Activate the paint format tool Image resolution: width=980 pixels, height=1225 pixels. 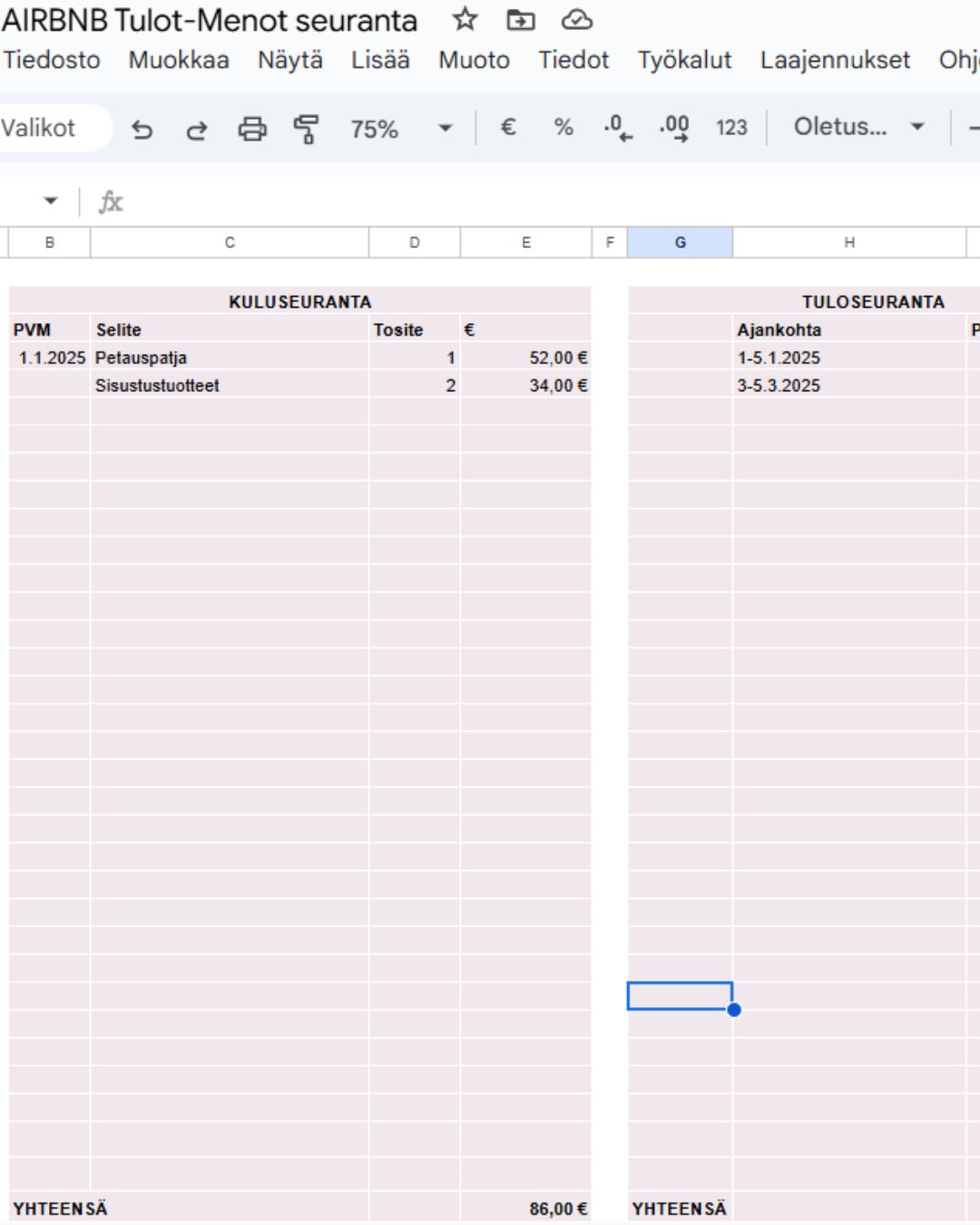tap(307, 129)
